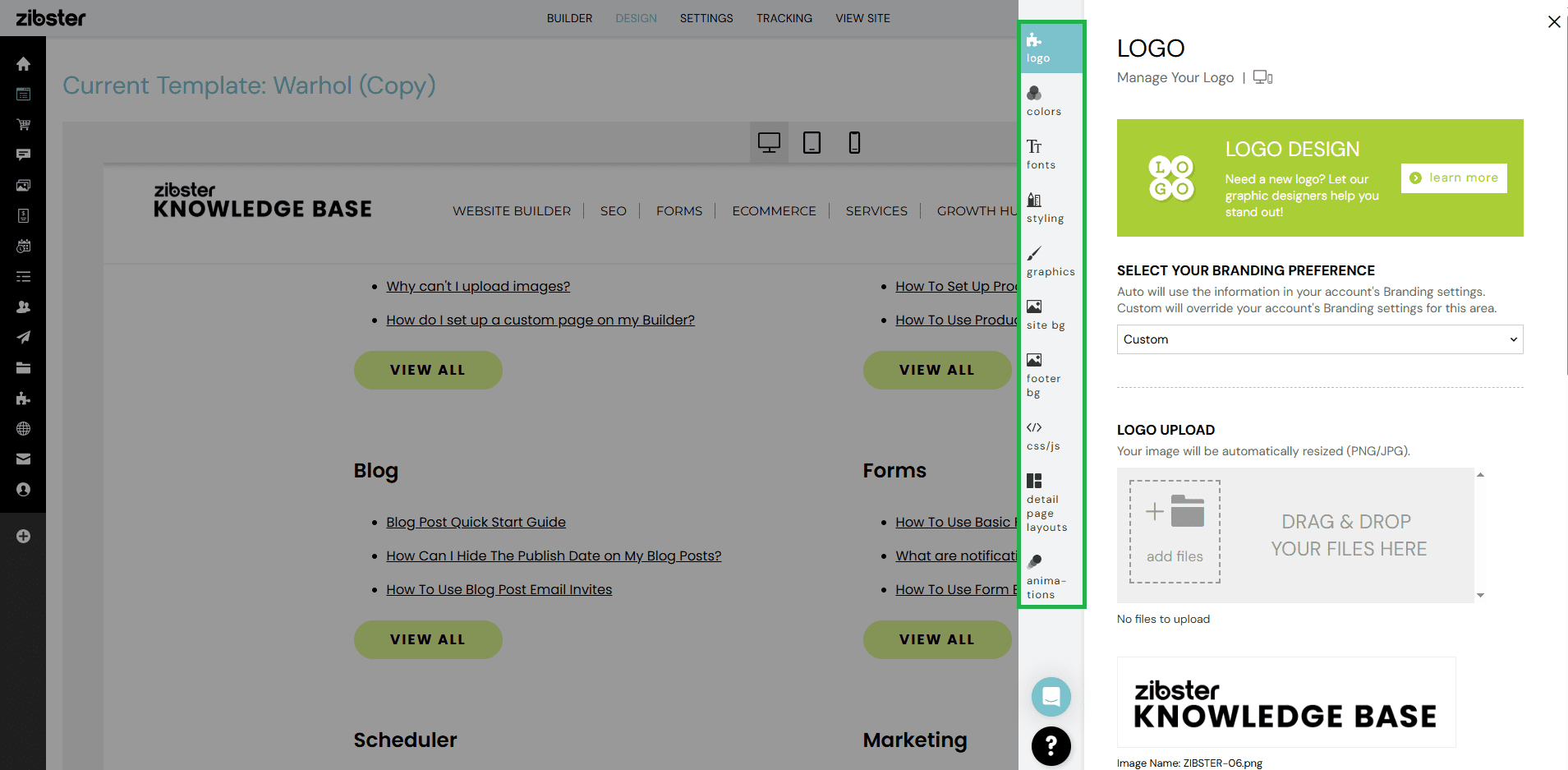The height and width of the screenshot is (770, 1568).
Task: Open detail page layouts panel
Action: pyautogui.click(x=1046, y=503)
